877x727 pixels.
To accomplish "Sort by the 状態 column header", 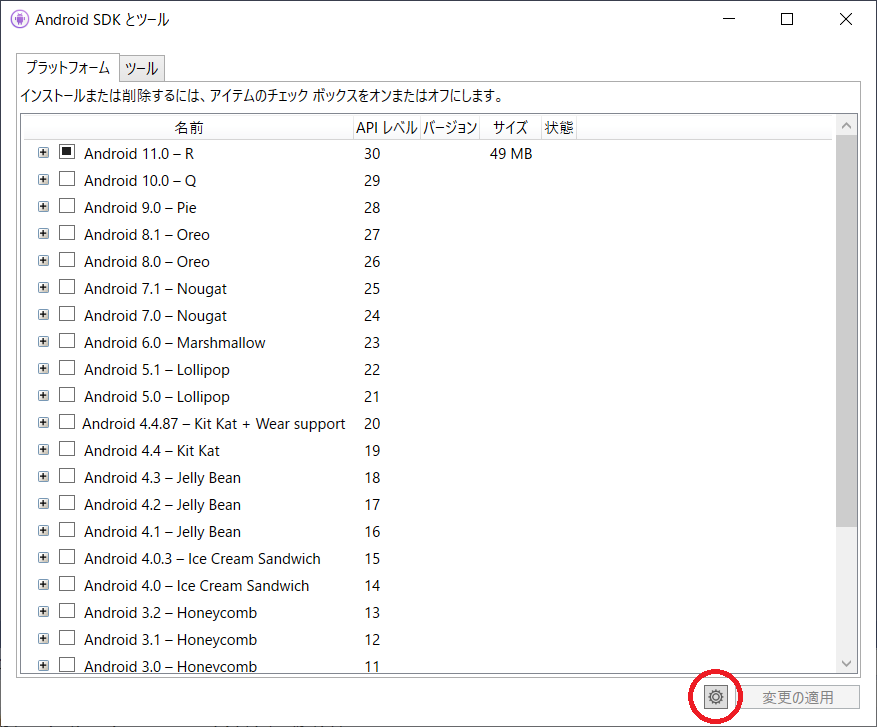I will coord(559,128).
